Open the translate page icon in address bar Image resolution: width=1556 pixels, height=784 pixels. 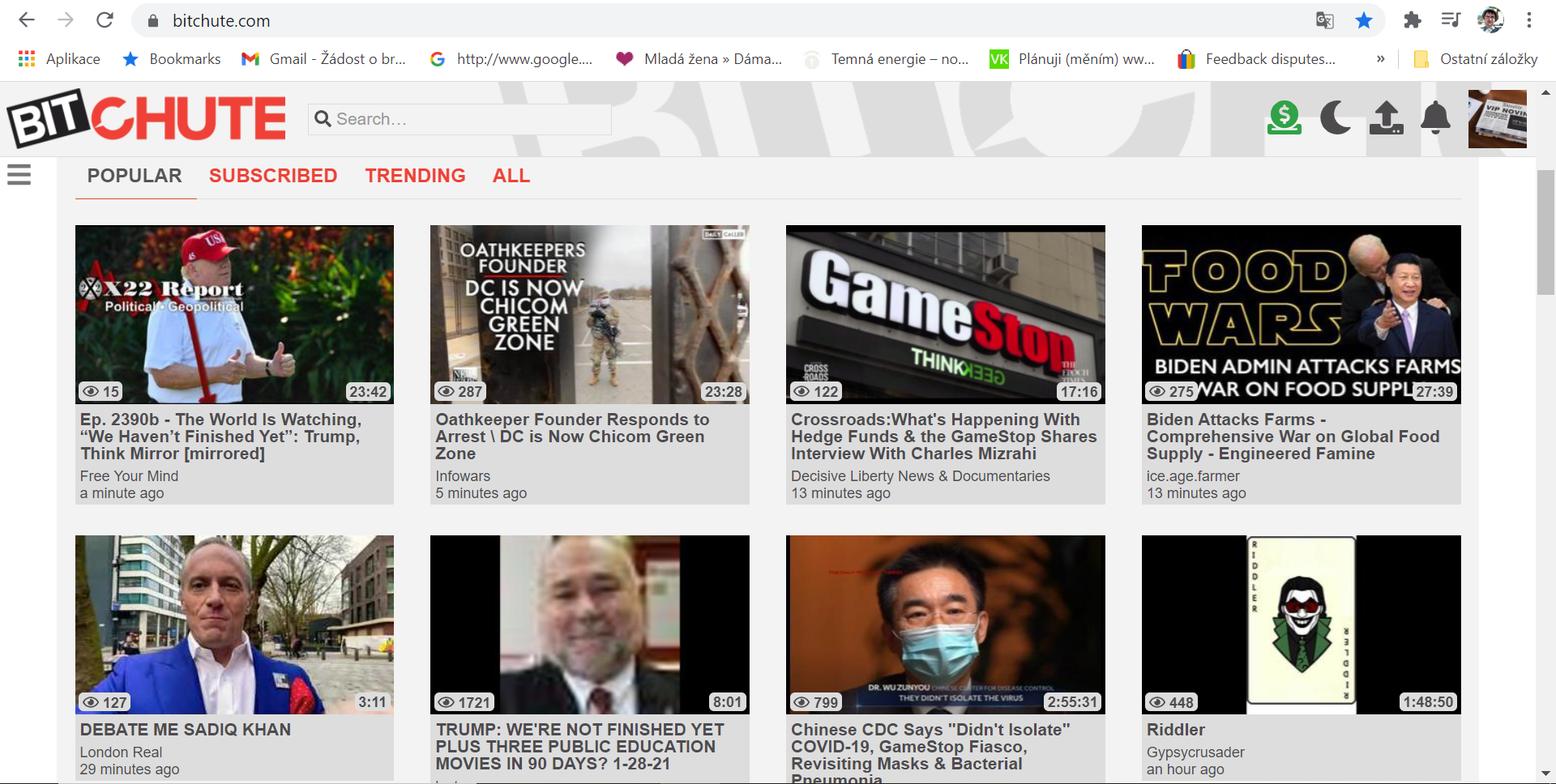click(1325, 20)
